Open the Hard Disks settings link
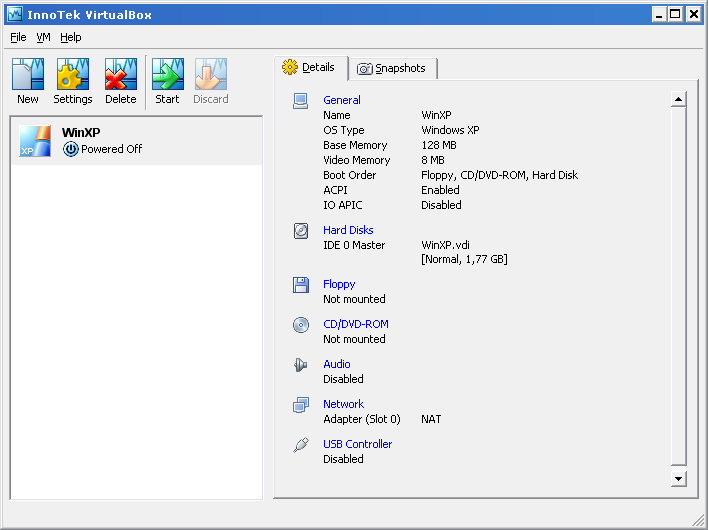 [x=348, y=230]
